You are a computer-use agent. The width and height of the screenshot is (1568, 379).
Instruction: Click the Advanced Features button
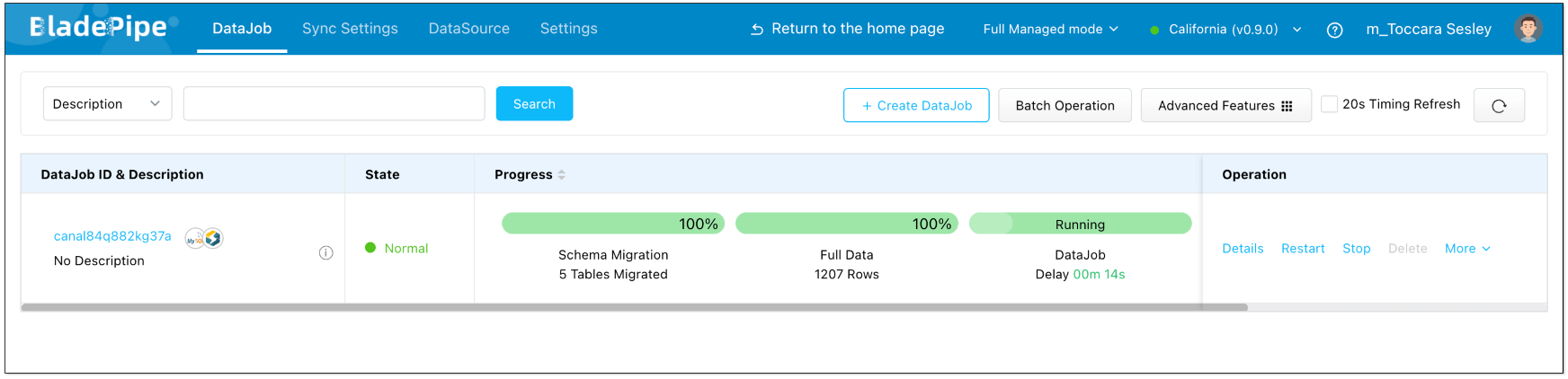click(1225, 106)
